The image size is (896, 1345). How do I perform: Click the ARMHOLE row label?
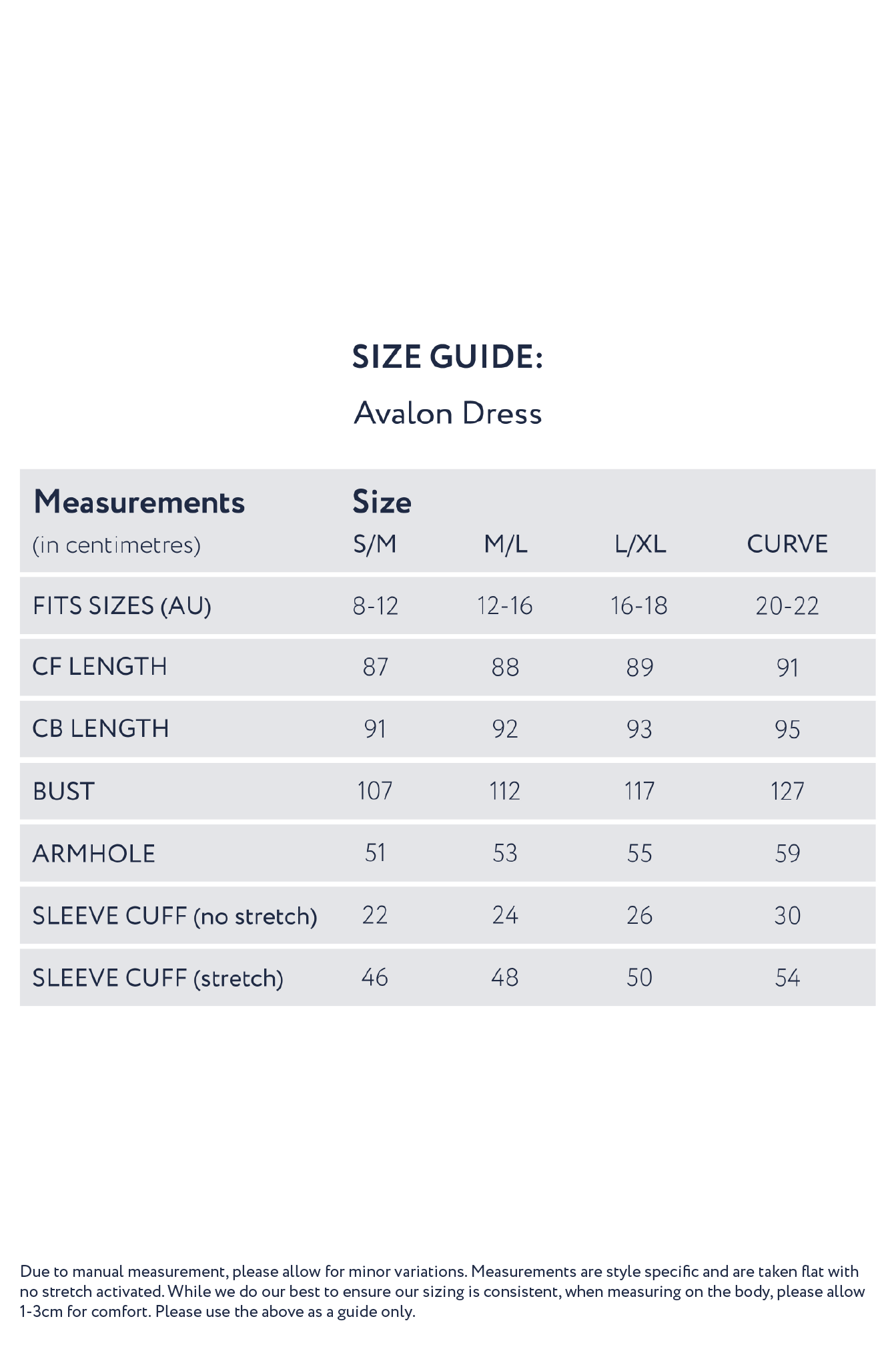tap(94, 854)
